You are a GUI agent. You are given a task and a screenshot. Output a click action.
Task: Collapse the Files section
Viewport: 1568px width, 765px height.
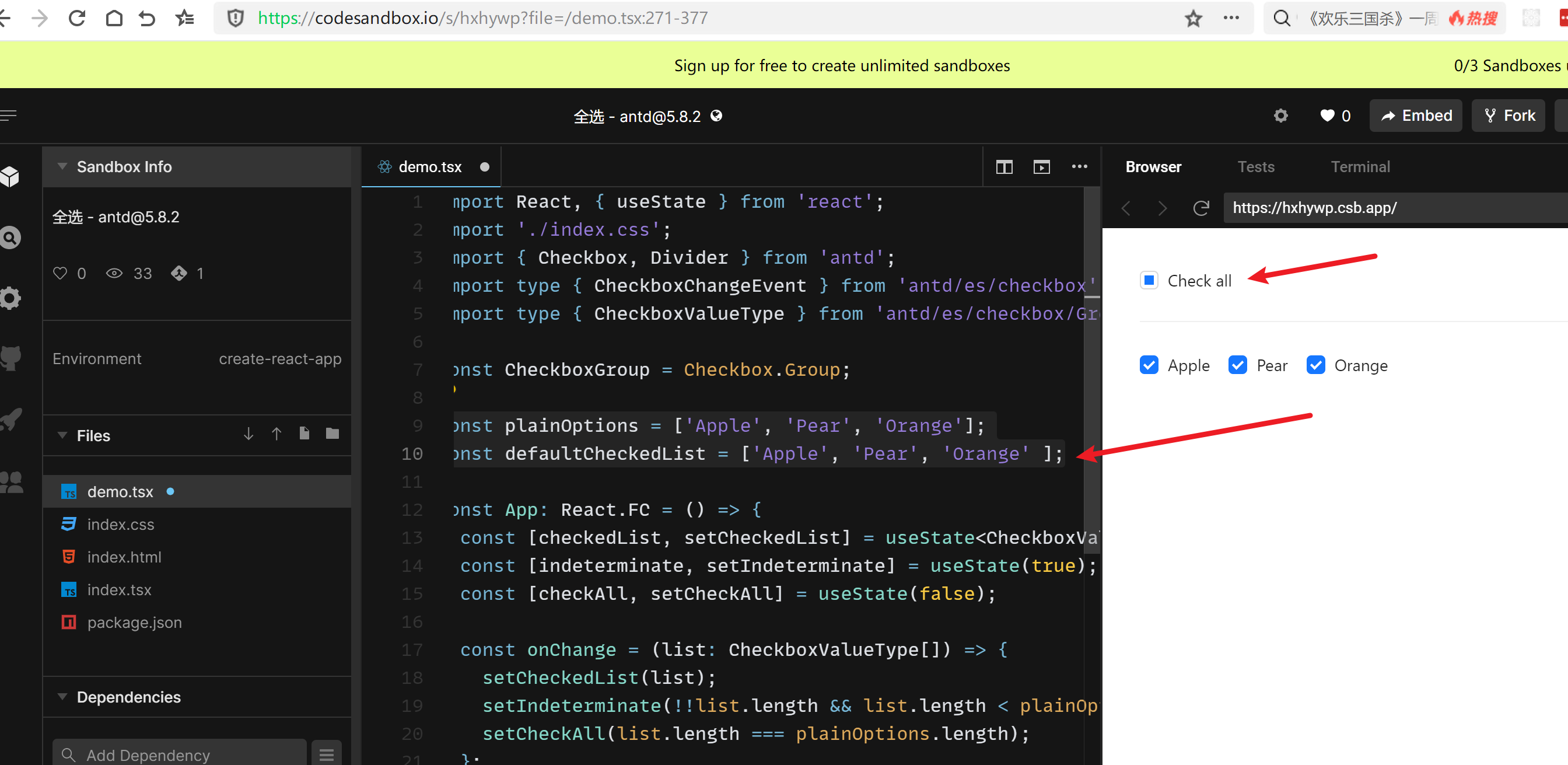coord(62,435)
